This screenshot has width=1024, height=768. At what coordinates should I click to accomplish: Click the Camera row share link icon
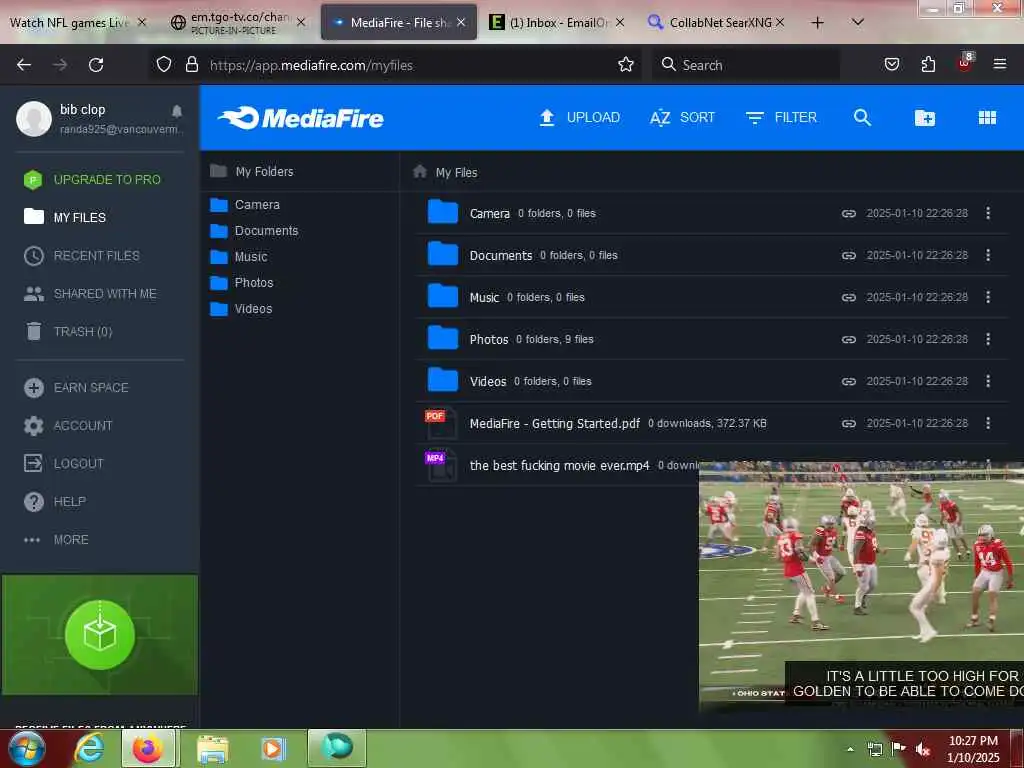click(848, 214)
